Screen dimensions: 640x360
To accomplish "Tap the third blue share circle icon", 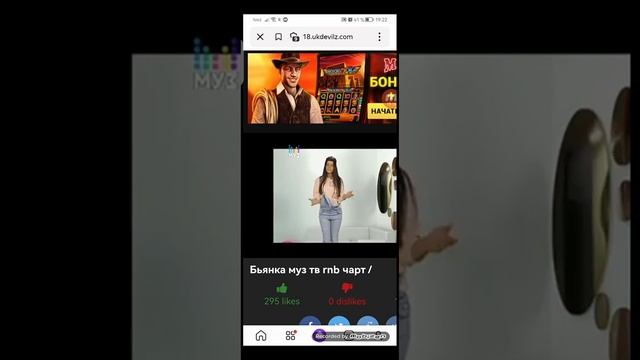I will [x=368, y=320].
